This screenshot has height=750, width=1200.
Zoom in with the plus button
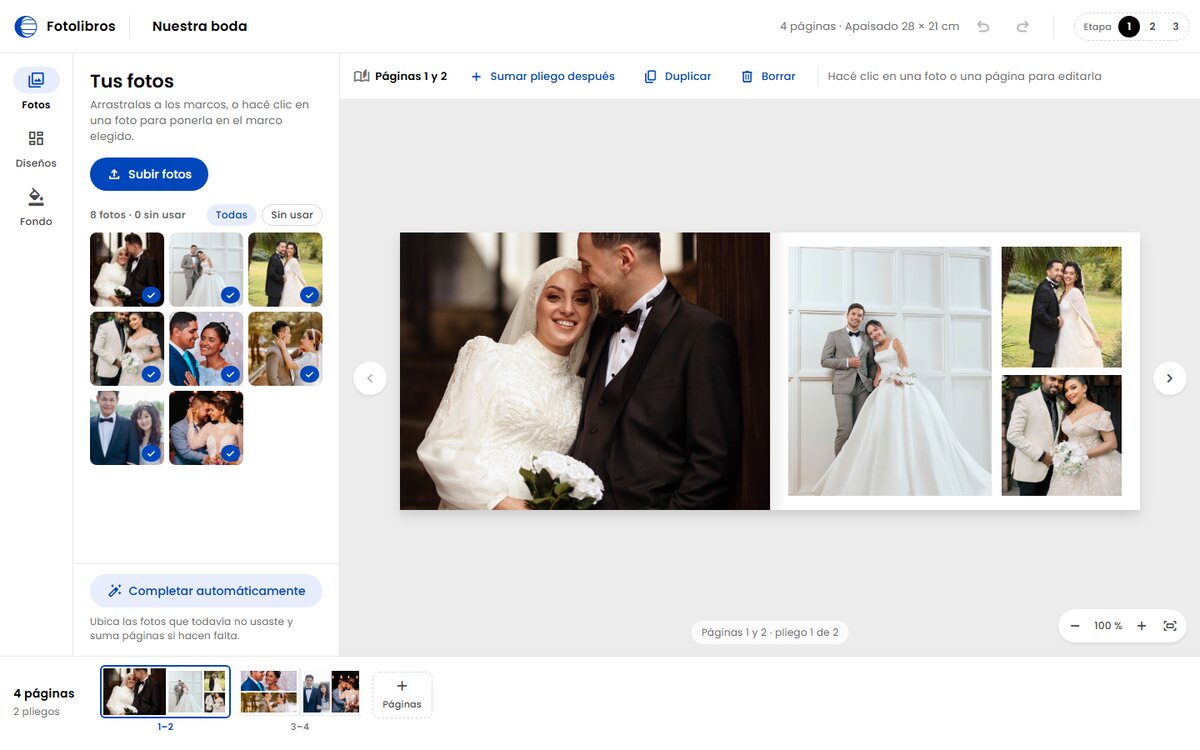point(1141,626)
